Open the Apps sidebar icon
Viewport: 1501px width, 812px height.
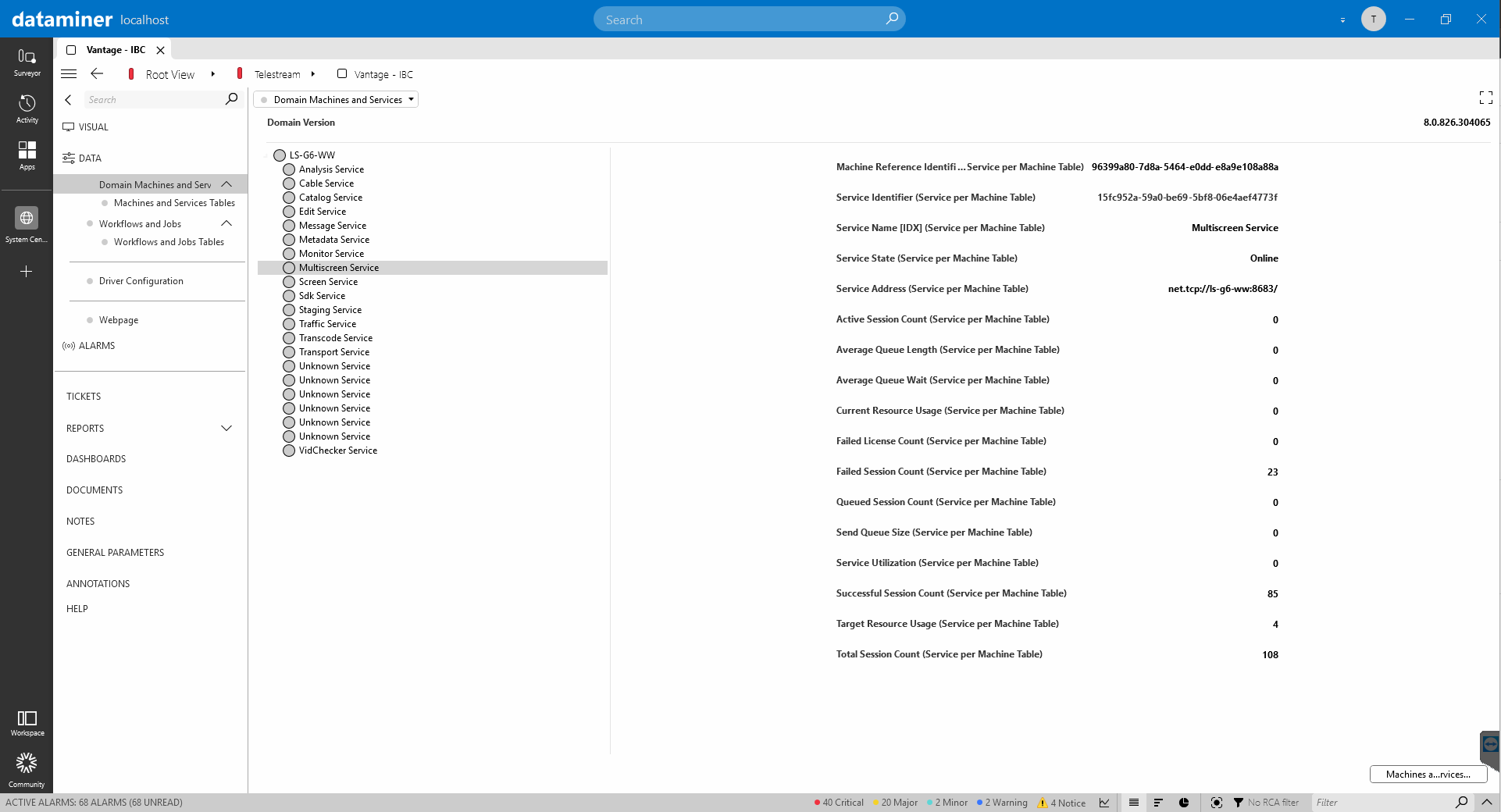click(x=27, y=155)
